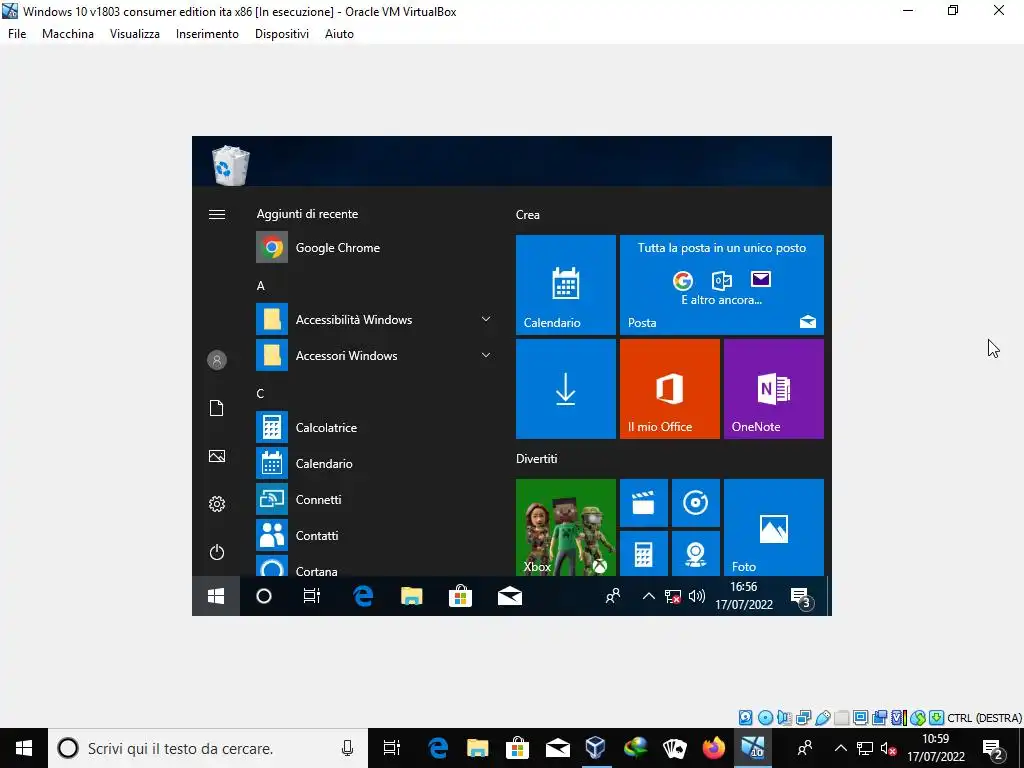Open the Dispositivi menu
This screenshot has width=1024, height=768.
(281, 34)
